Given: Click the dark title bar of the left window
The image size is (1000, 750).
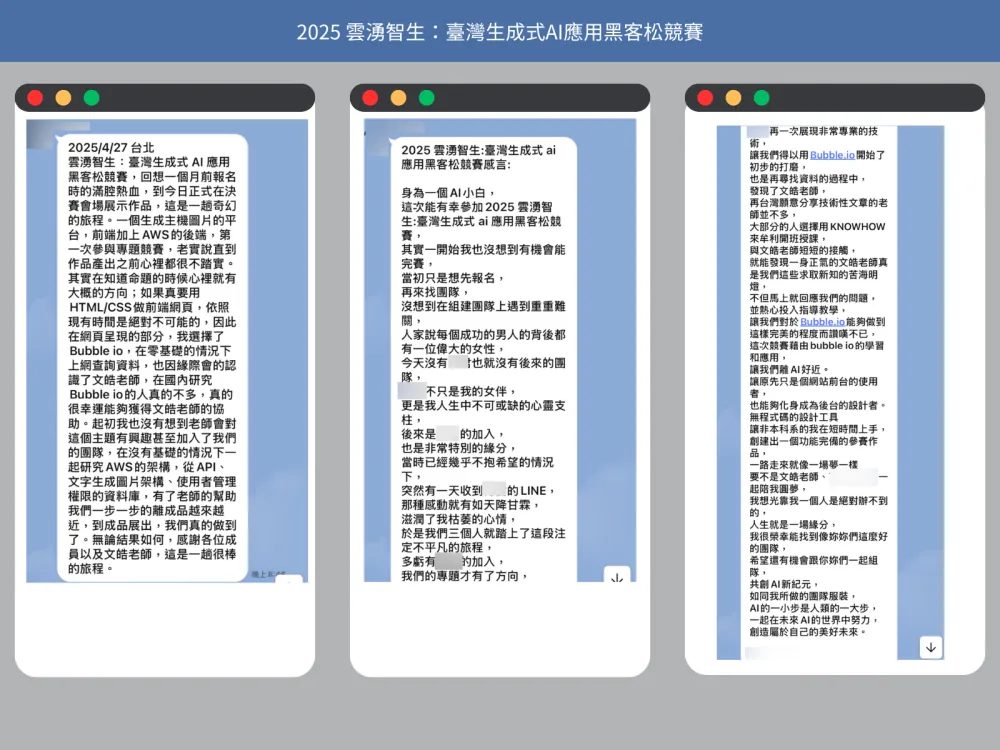Looking at the screenshot, I should point(200,98).
